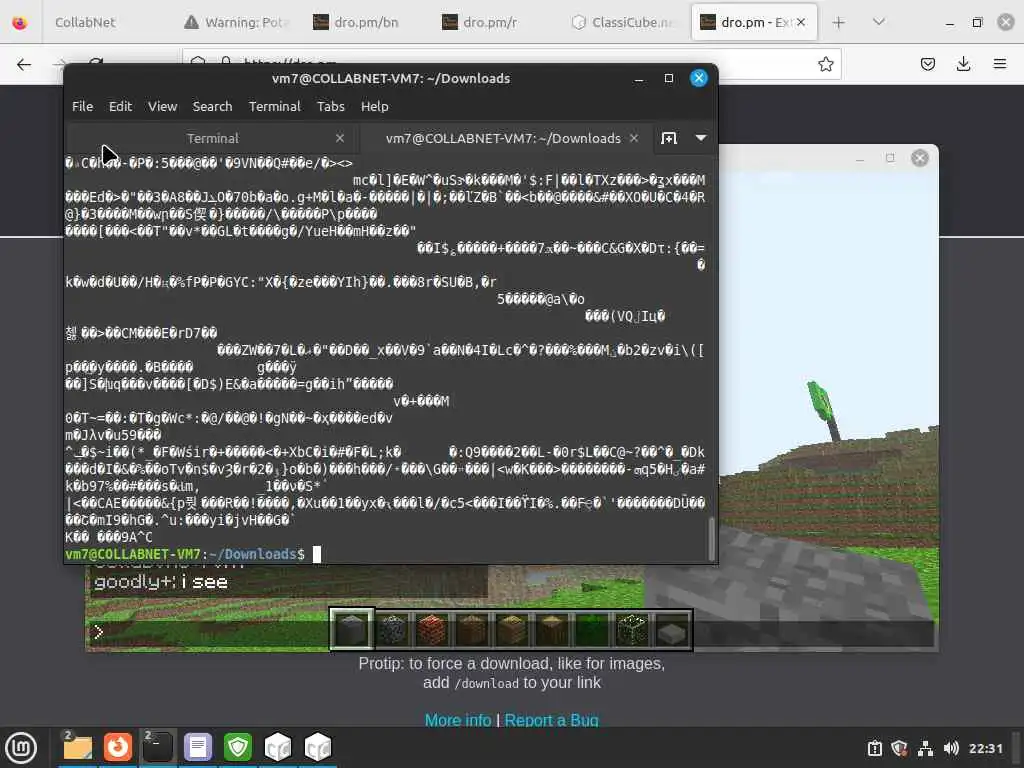Select the log block hotbar slot
This screenshot has width=1024, height=768.
(x=552, y=630)
